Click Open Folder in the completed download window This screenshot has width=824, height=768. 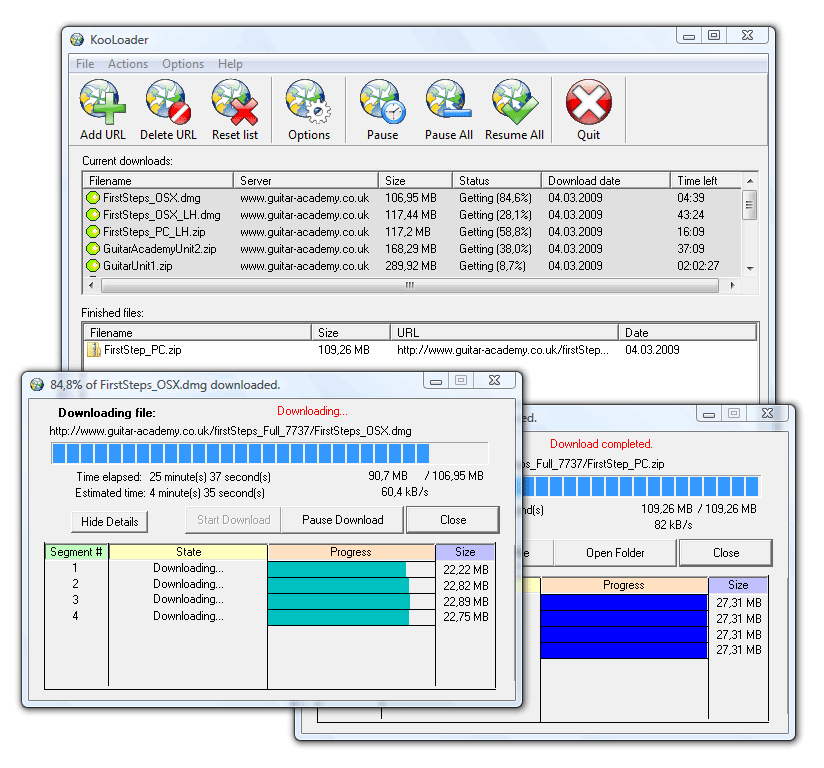pos(615,553)
